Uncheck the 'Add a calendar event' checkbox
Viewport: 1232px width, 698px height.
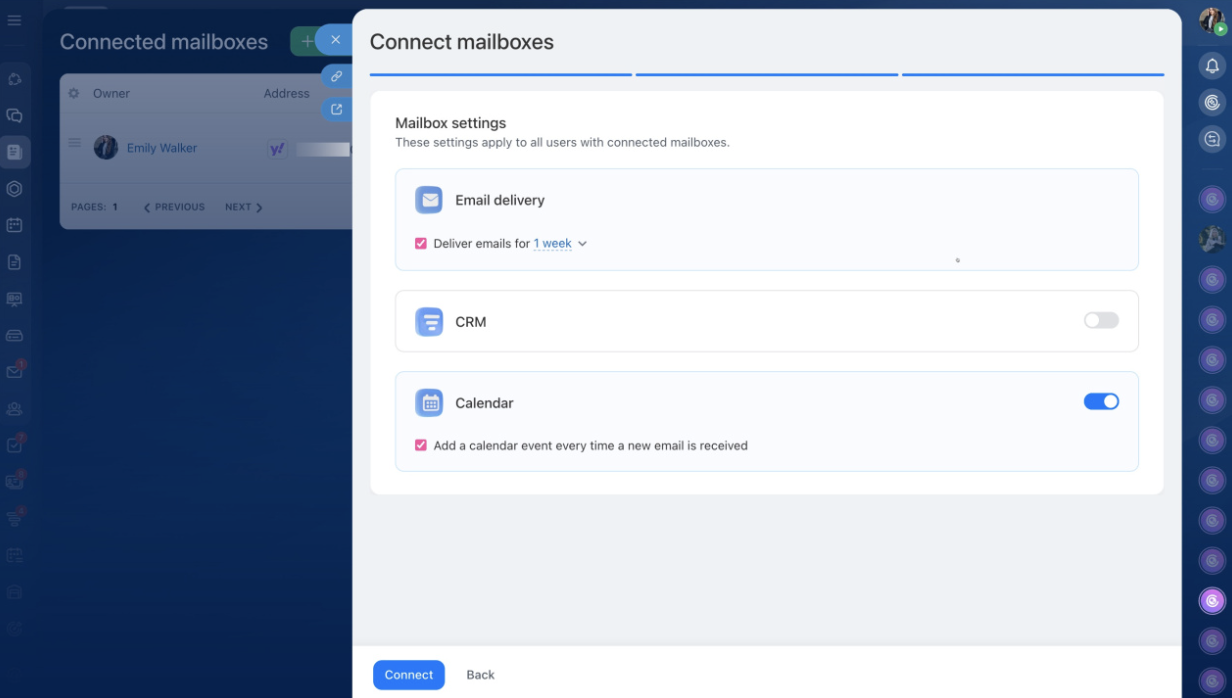click(x=421, y=445)
